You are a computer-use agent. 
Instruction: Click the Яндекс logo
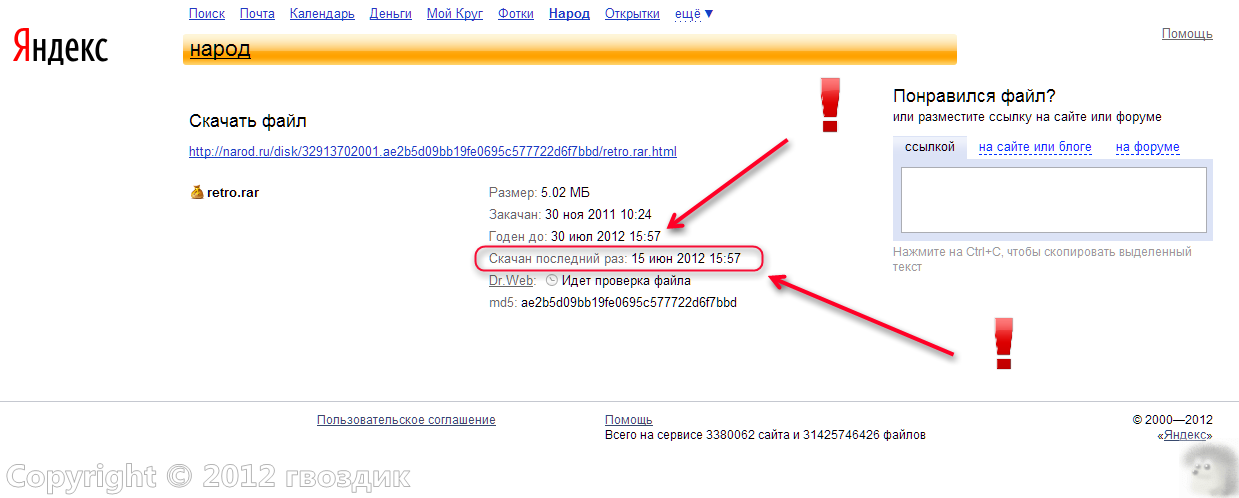point(60,47)
